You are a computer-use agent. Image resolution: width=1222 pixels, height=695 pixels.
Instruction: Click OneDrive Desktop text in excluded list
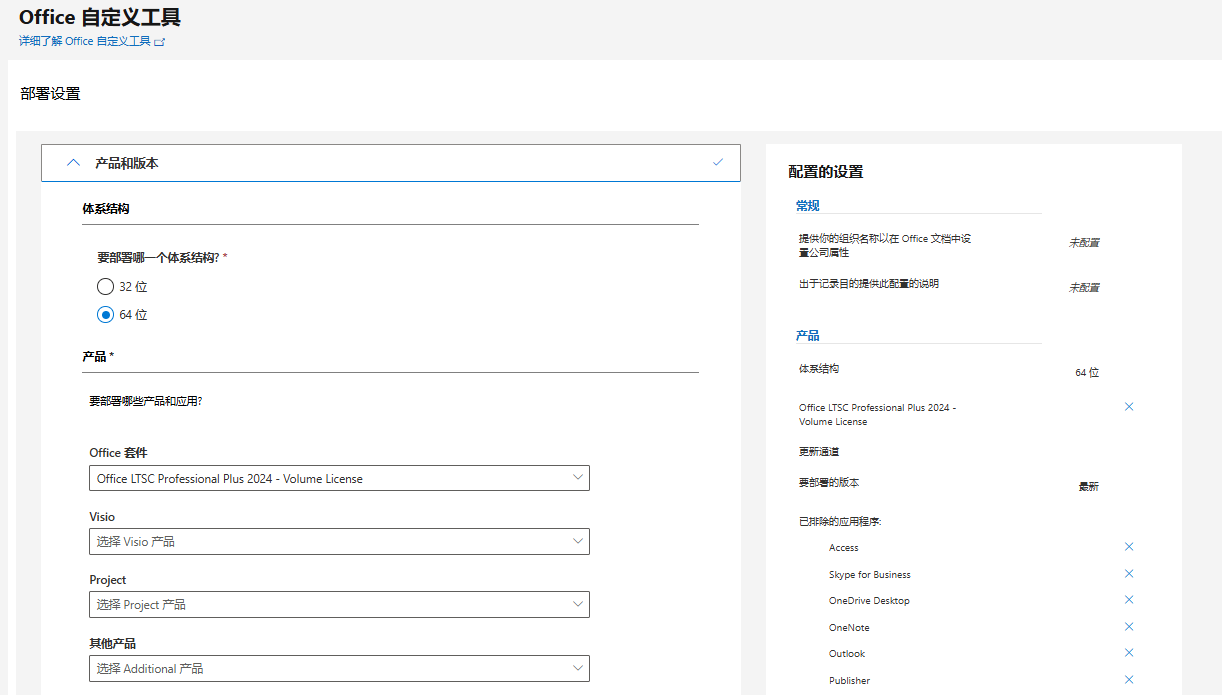click(869, 601)
